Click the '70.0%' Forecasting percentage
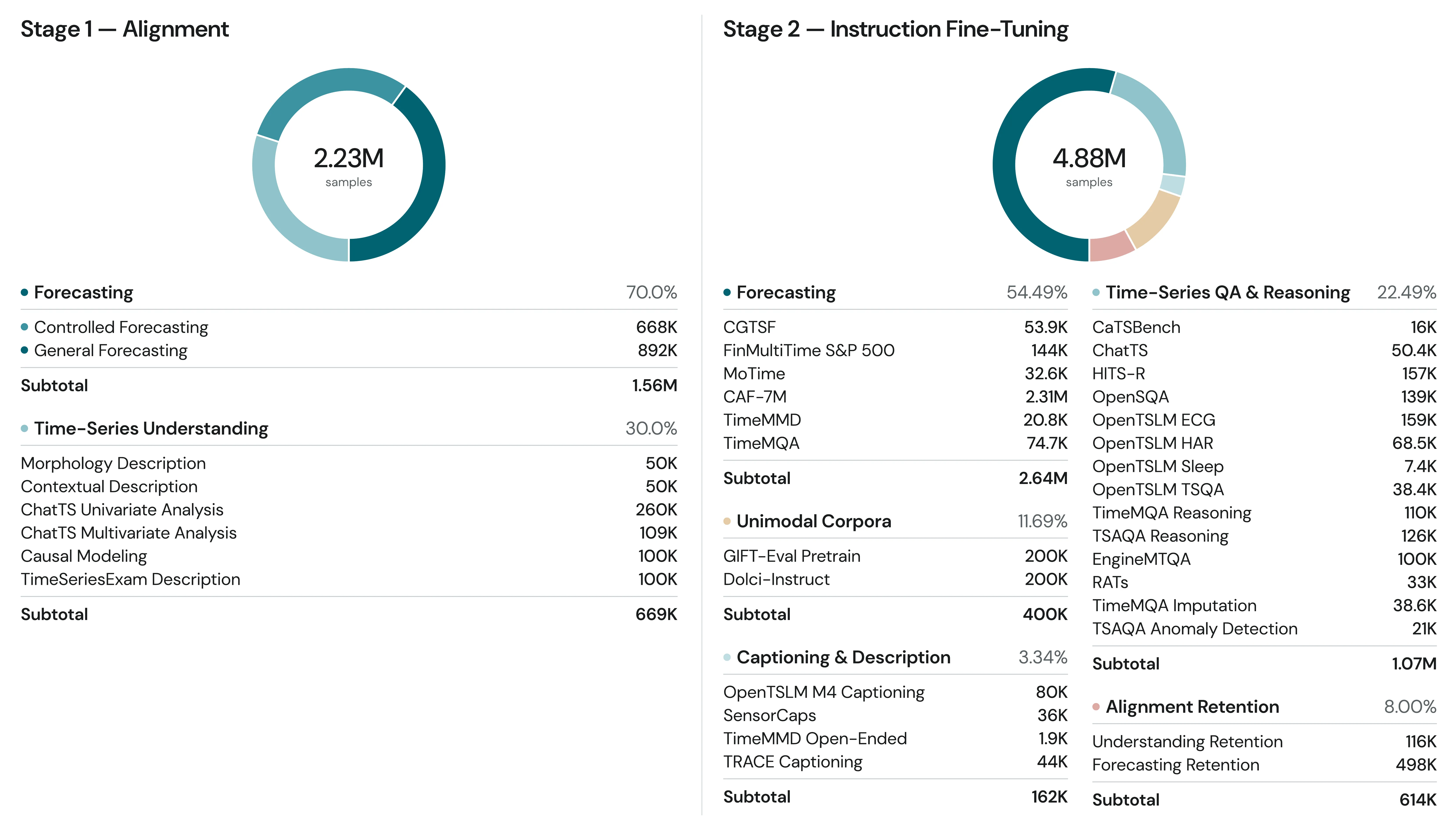 point(652,292)
